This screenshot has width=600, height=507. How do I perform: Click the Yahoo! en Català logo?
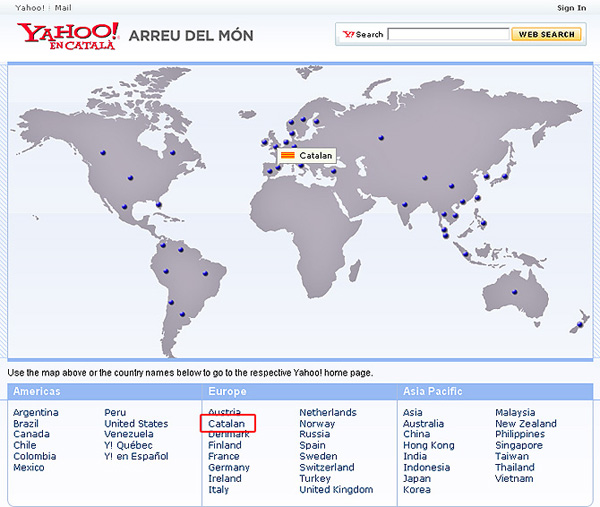click(x=68, y=36)
